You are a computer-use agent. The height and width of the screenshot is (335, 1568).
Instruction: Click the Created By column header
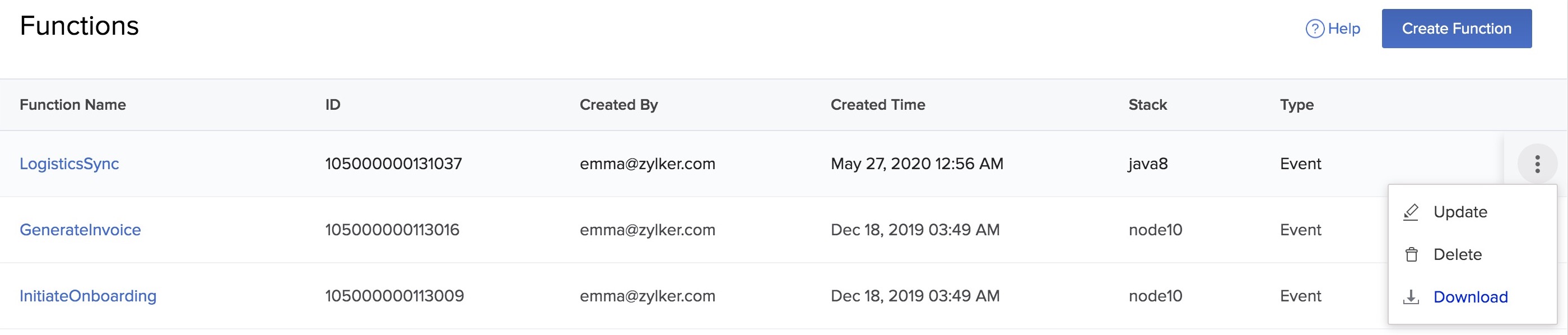click(618, 105)
